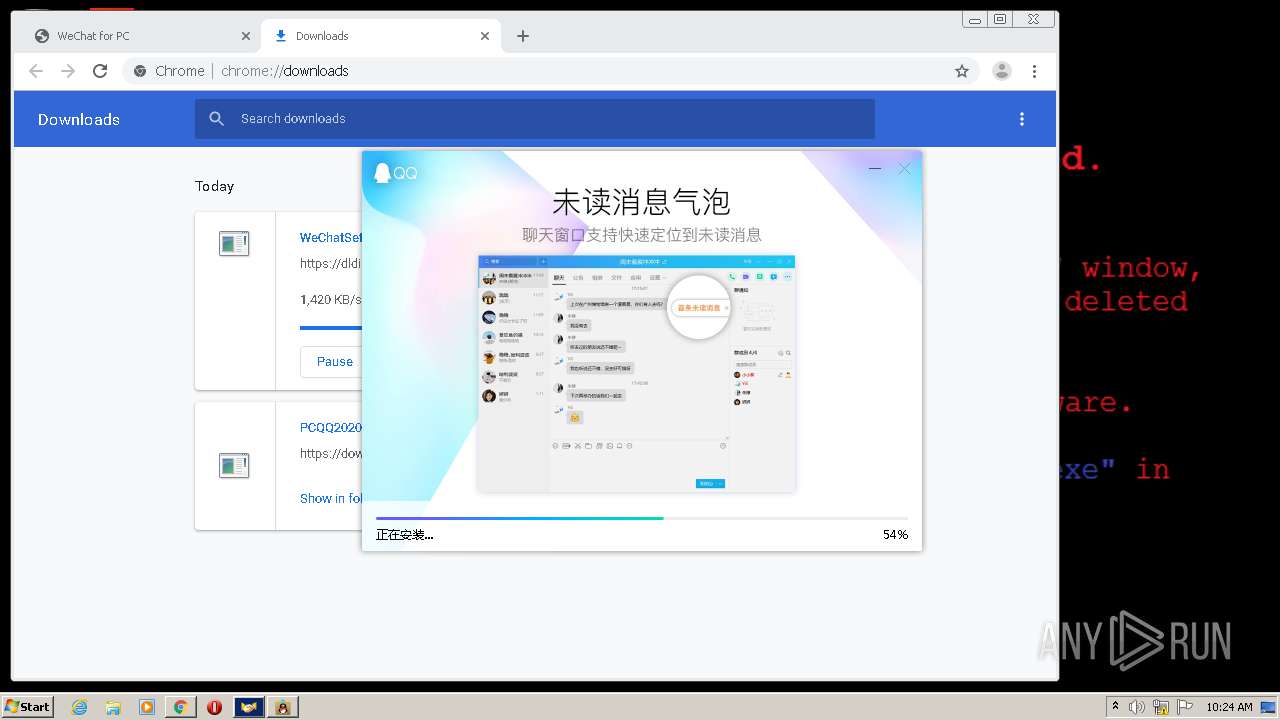Select the Downloads browser tab
This screenshot has width=1280, height=720.
[380, 36]
